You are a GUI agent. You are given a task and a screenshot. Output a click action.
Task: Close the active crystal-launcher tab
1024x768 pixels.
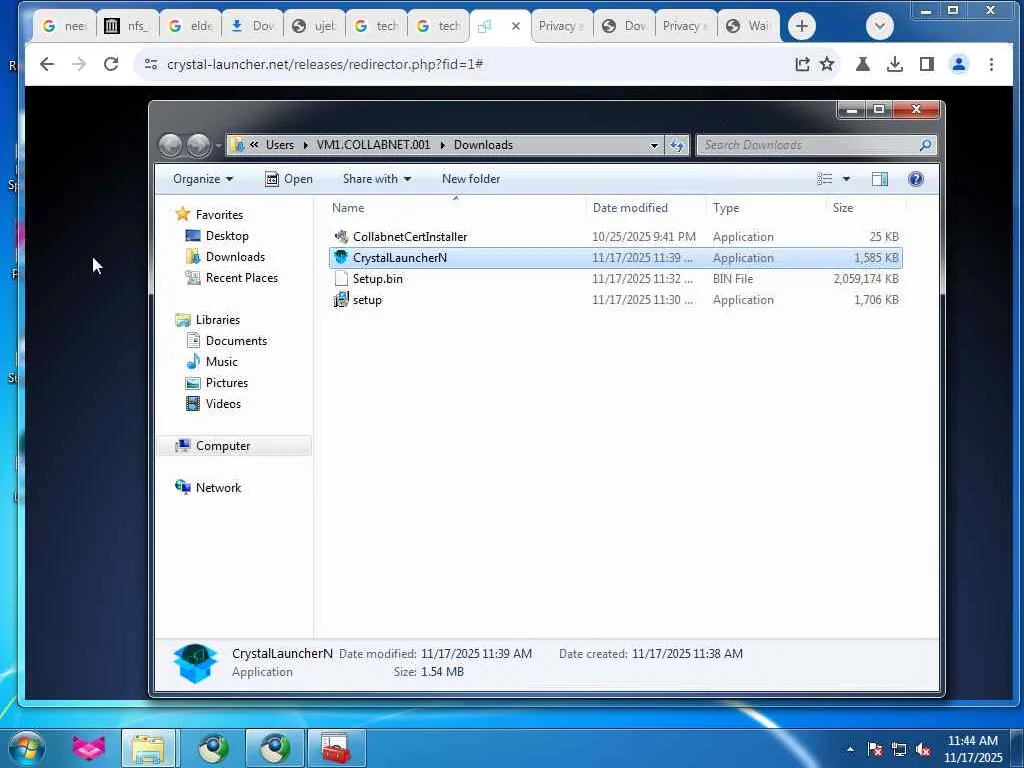(x=516, y=26)
